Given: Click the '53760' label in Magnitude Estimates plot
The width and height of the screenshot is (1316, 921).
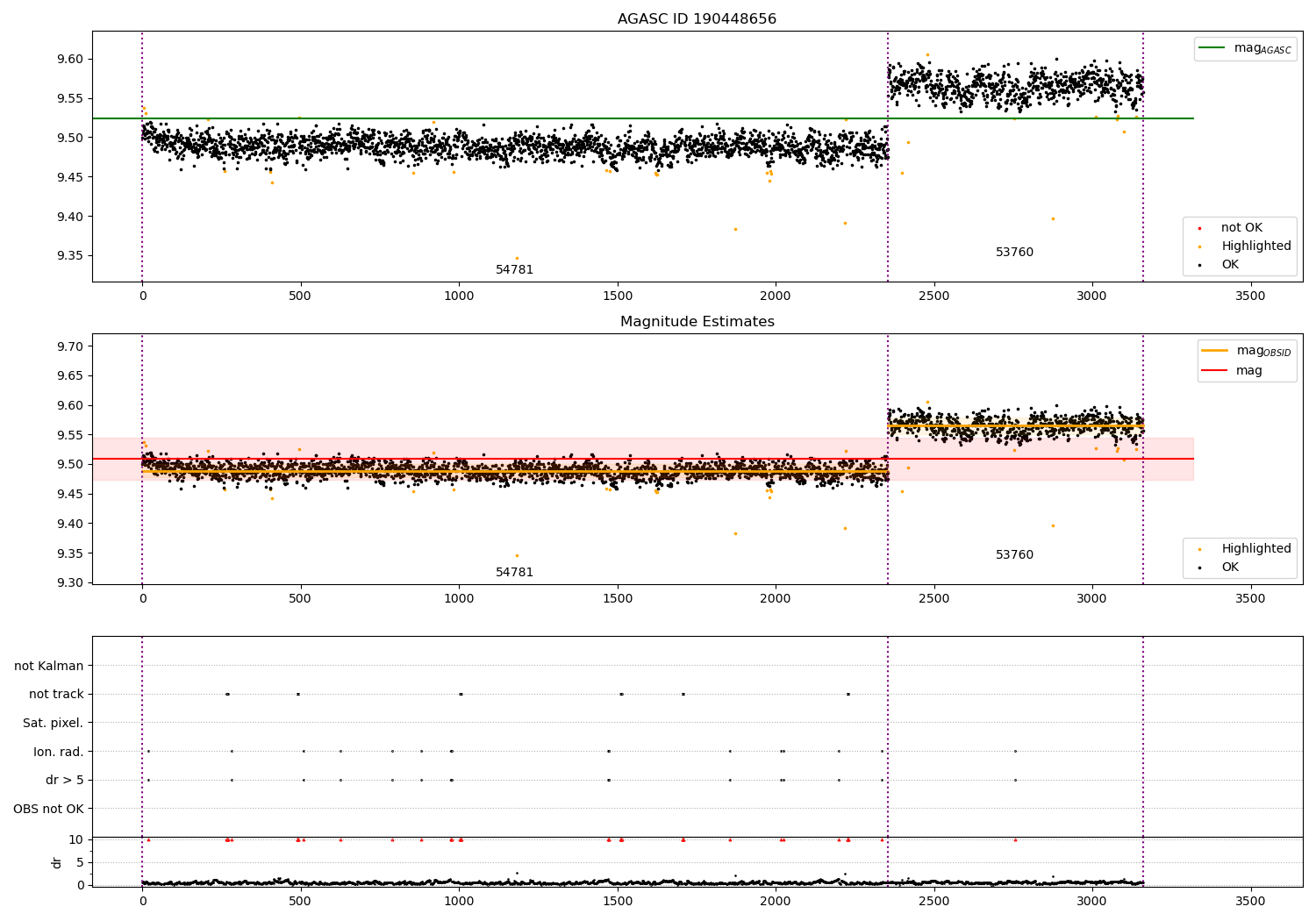Looking at the screenshot, I should [1014, 555].
